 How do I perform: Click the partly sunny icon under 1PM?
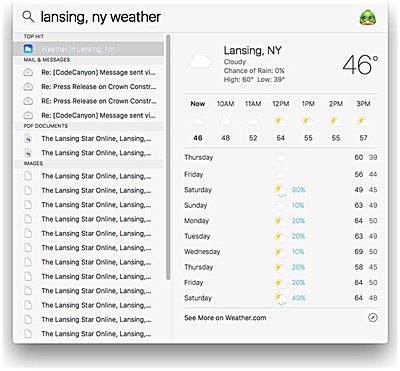click(x=308, y=121)
